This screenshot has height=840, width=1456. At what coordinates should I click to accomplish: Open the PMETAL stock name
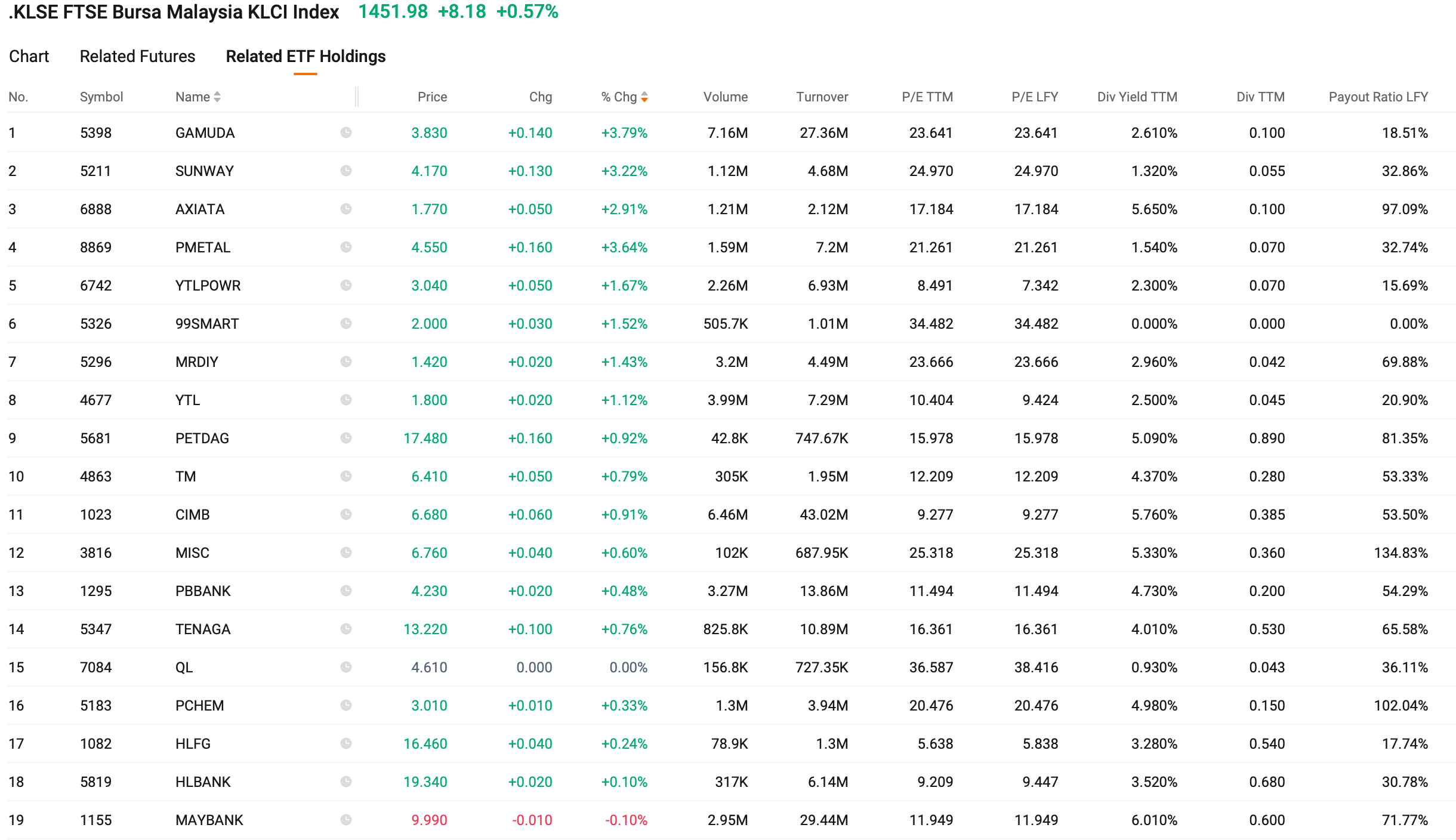203,247
